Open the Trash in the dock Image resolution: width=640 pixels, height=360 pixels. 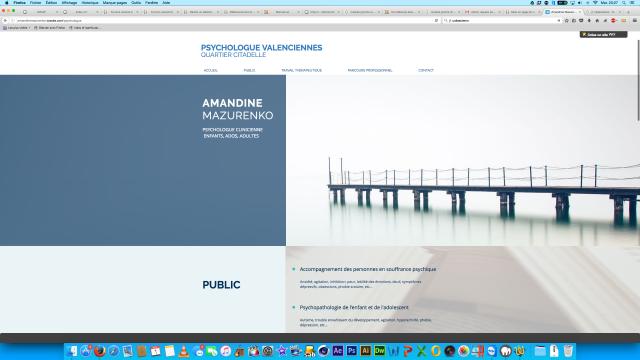(x=568, y=351)
